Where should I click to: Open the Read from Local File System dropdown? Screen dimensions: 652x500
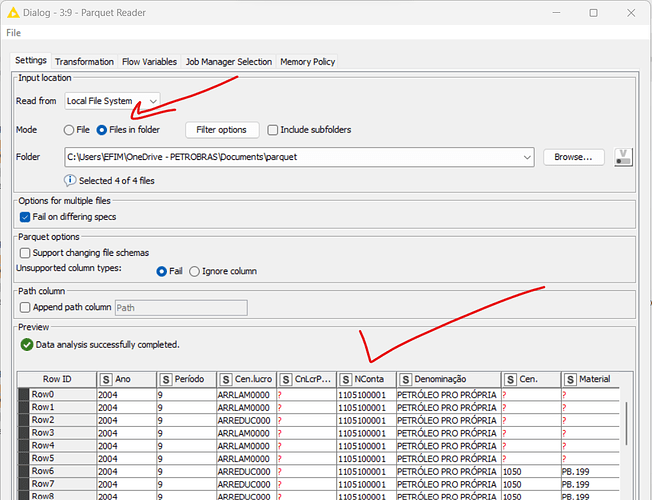pyautogui.click(x=112, y=101)
